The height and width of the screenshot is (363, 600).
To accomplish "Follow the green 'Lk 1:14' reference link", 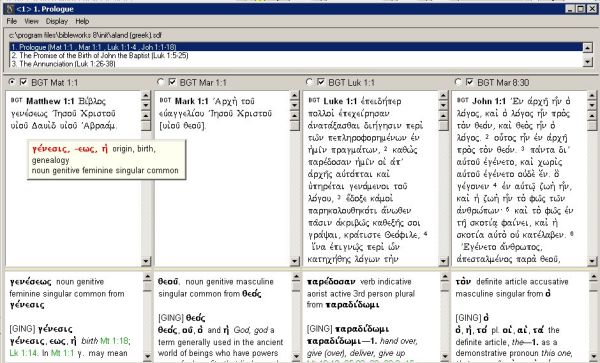I will (x=24, y=353).
